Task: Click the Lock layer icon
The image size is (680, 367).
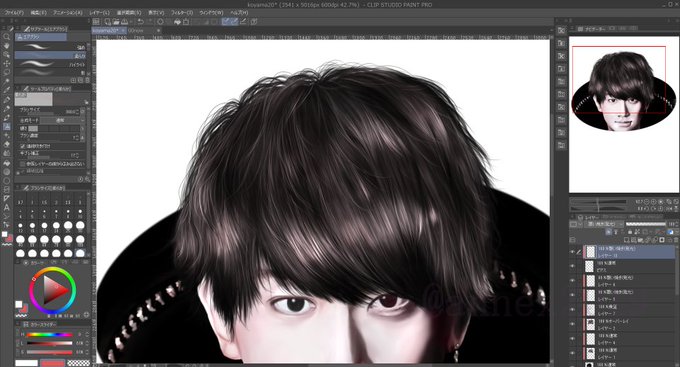Action: (x=630, y=232)
